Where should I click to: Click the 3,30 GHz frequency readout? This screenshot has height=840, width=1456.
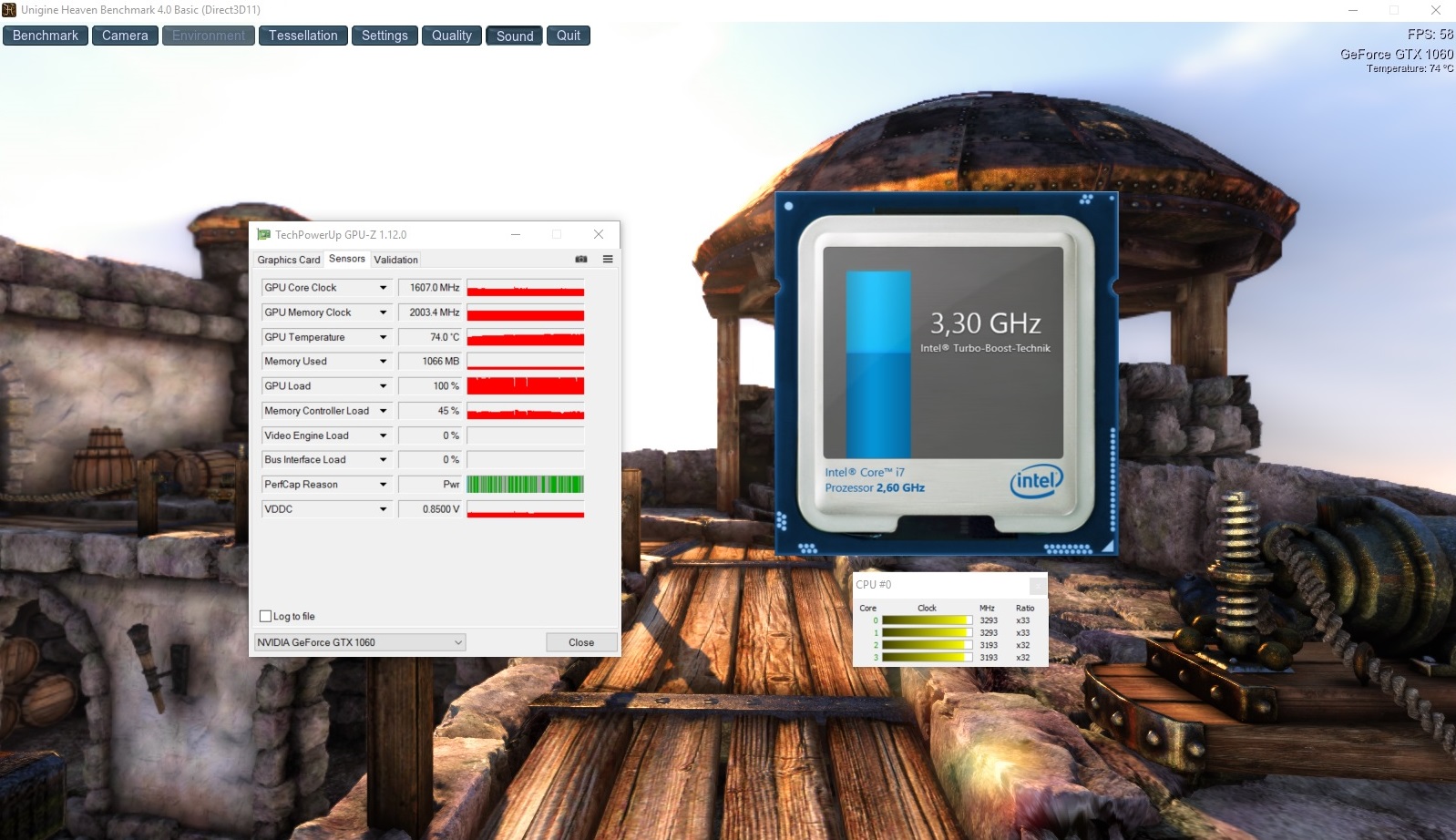(985, 323)
